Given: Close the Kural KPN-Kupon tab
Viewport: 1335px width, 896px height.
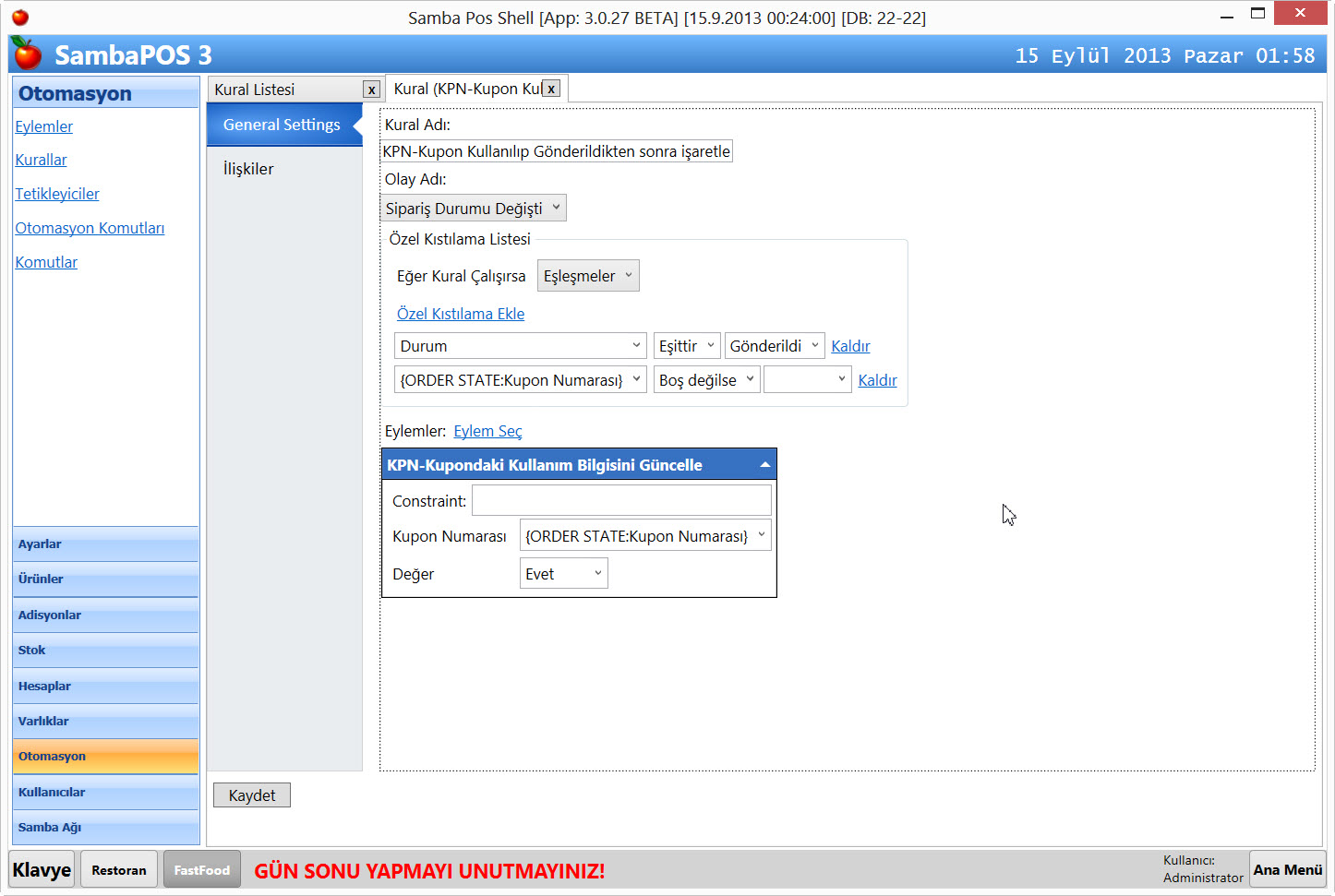Looking at the screenshot, I should tap(551, 89).
